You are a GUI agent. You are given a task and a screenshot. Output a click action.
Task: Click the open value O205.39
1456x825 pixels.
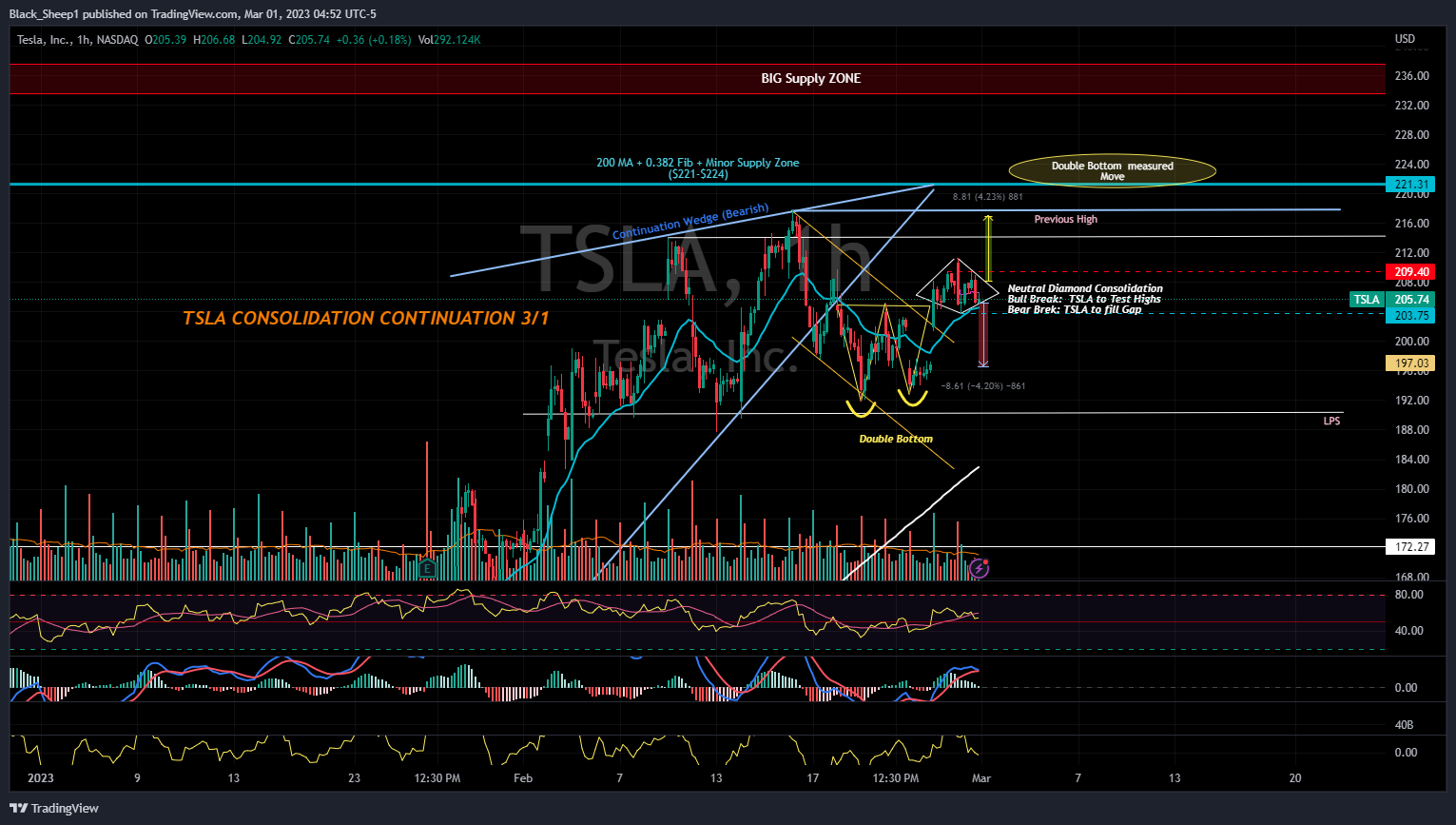click(x=165, y=40)
